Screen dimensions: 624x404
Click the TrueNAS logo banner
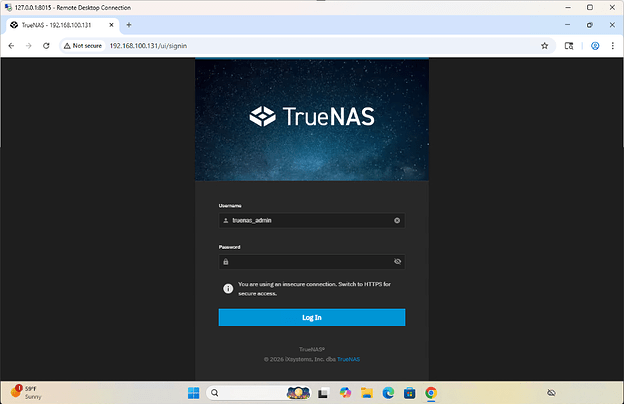[312, 116]
